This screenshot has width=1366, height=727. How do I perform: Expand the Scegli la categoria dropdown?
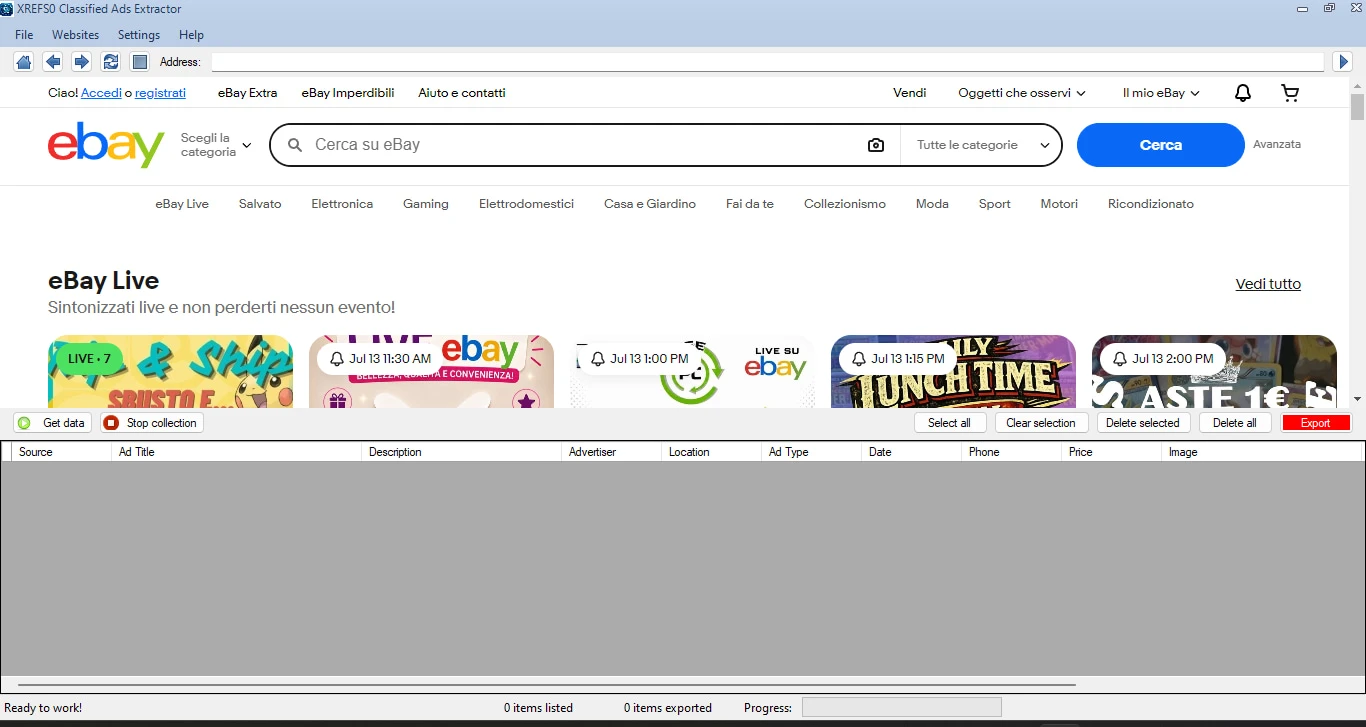click(x=216, y=145)
